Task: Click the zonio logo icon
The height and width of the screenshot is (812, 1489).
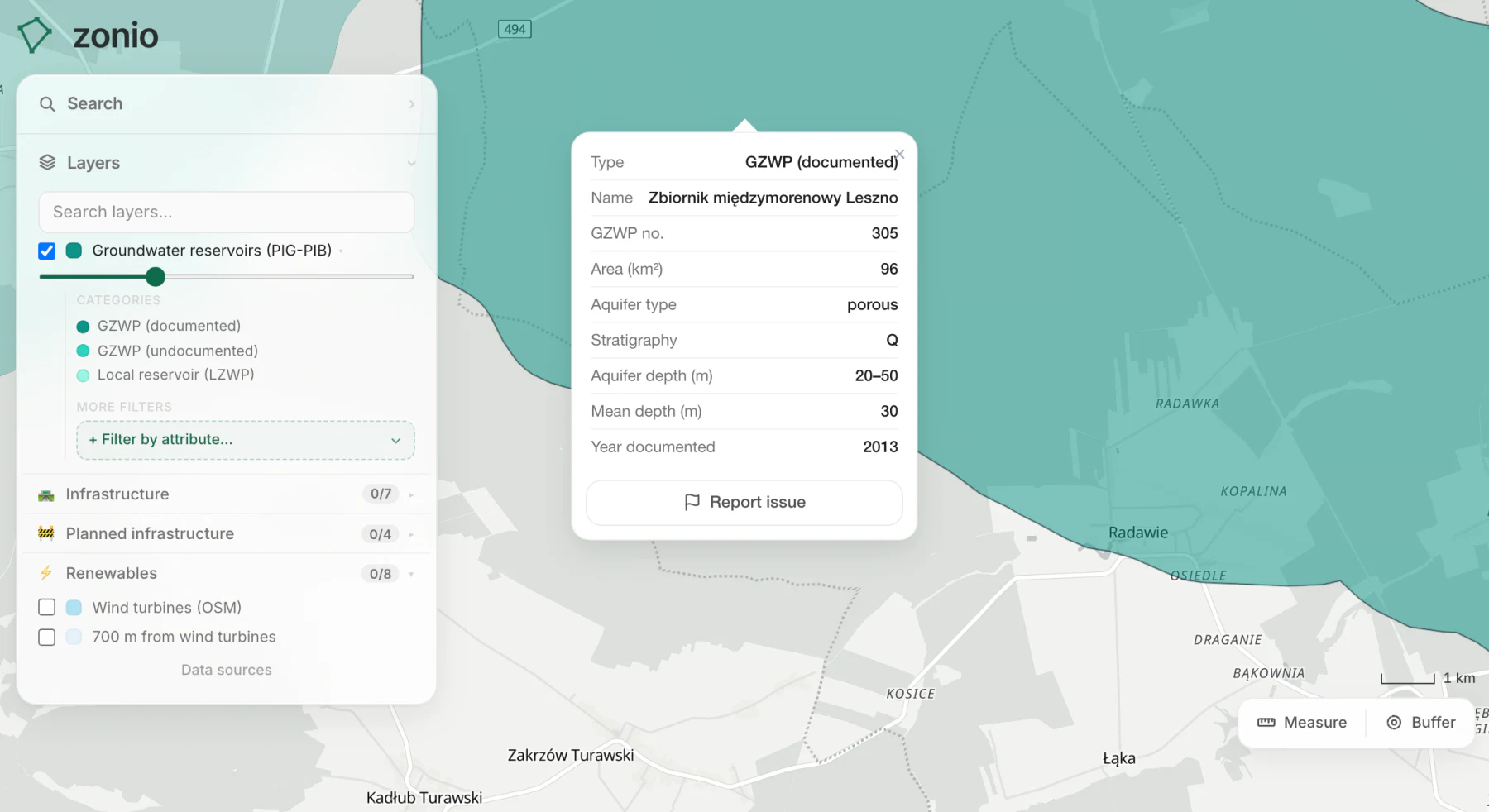Action: (x=35, y=35)
